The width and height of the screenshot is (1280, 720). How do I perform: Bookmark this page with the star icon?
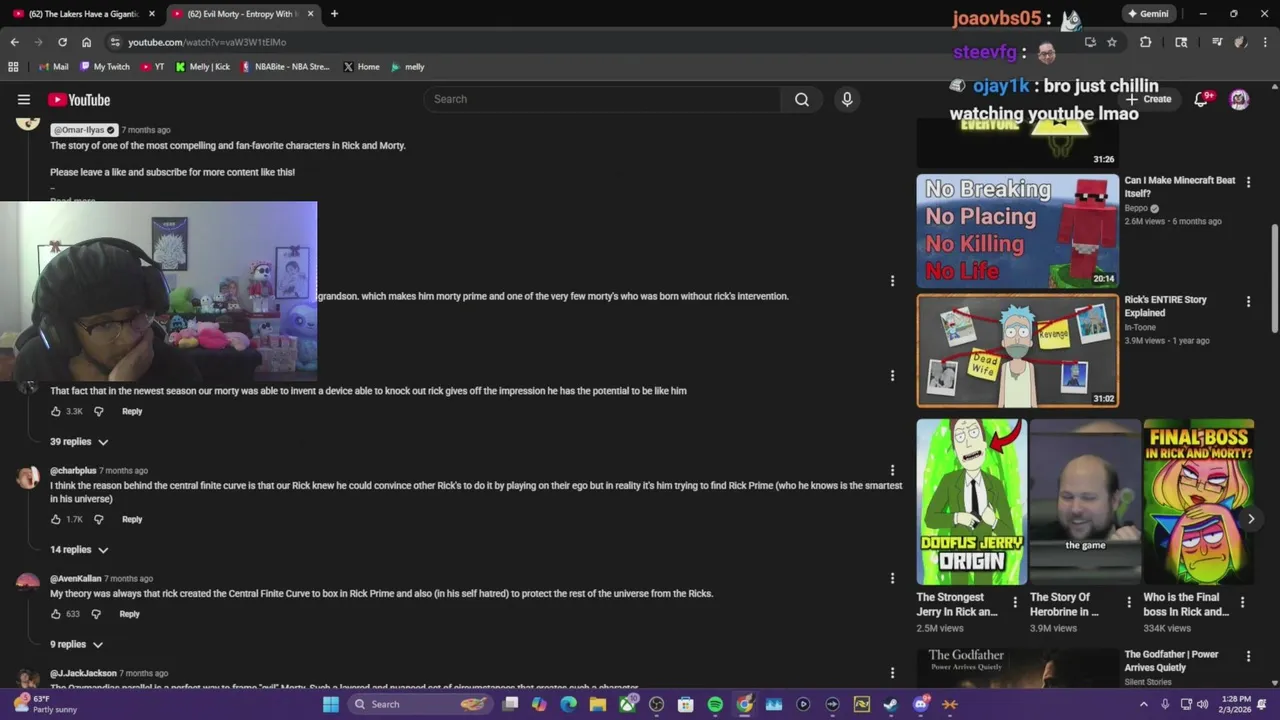coord(1112,42)
